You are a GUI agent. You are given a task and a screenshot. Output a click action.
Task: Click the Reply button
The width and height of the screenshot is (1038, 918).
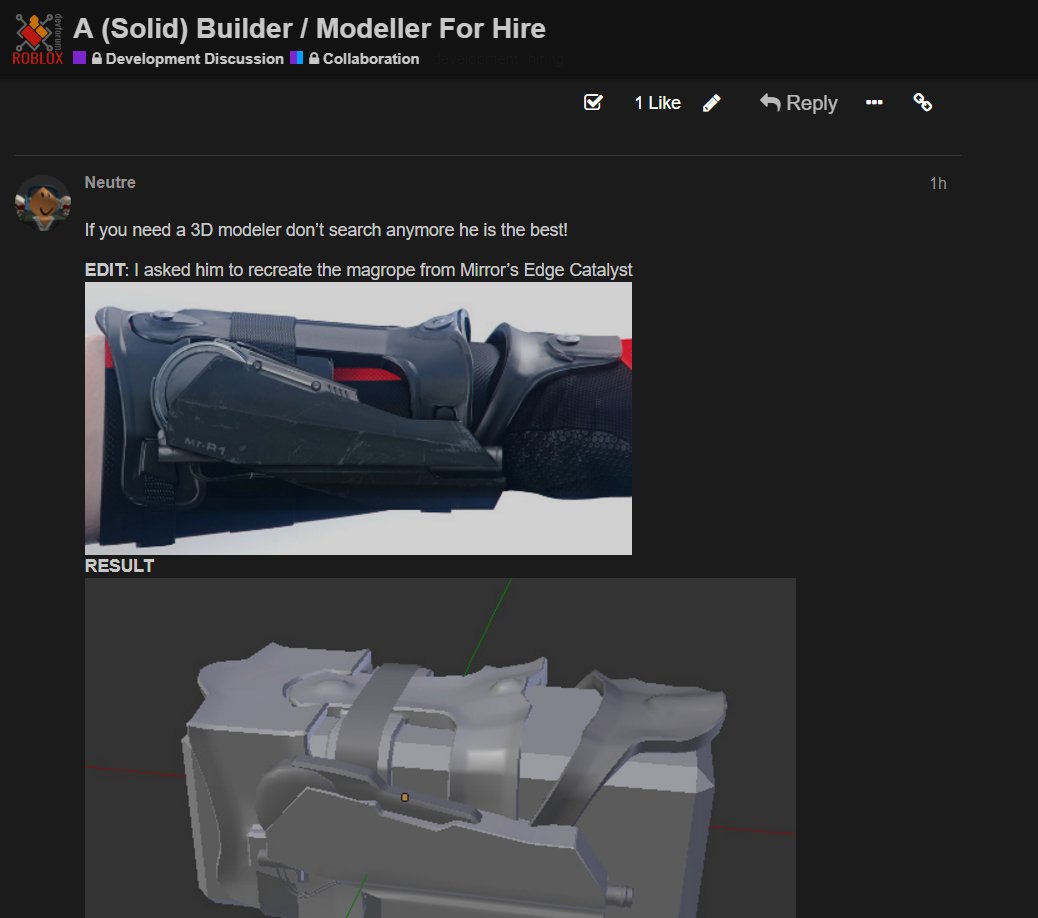798,103
